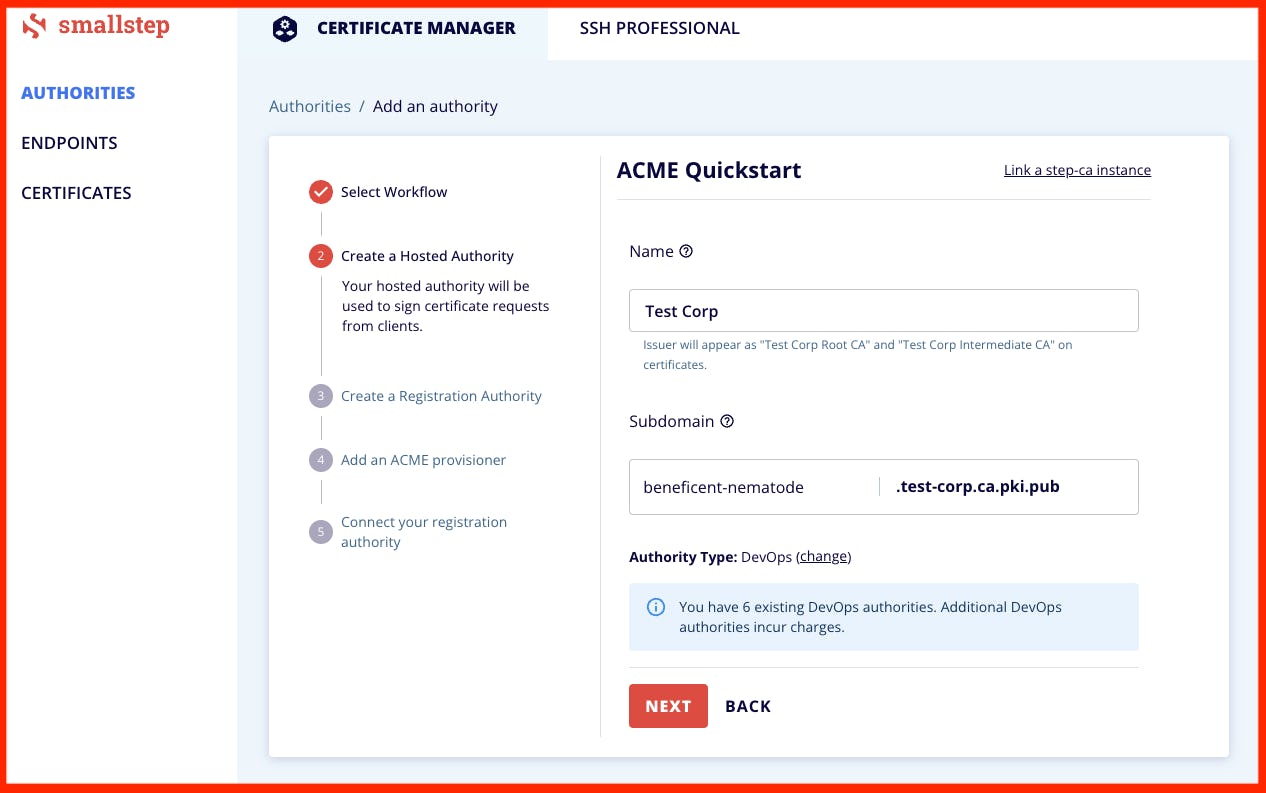Click the step 2 circle icon

click(x=320, y=256)
